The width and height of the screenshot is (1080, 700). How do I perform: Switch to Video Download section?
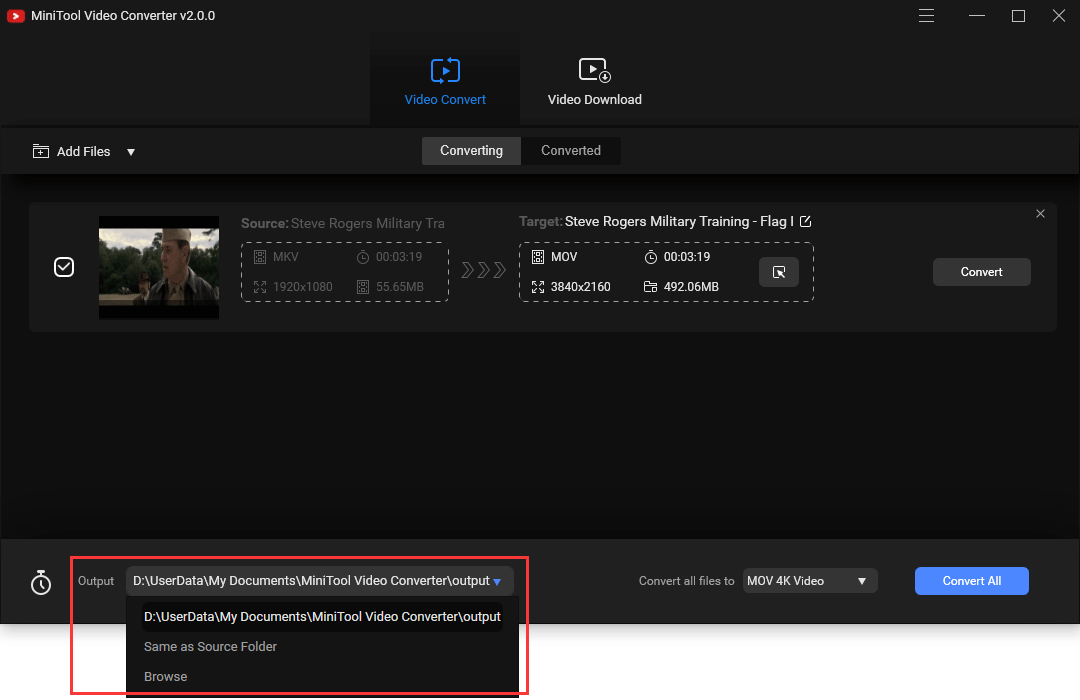coord(594,81)
